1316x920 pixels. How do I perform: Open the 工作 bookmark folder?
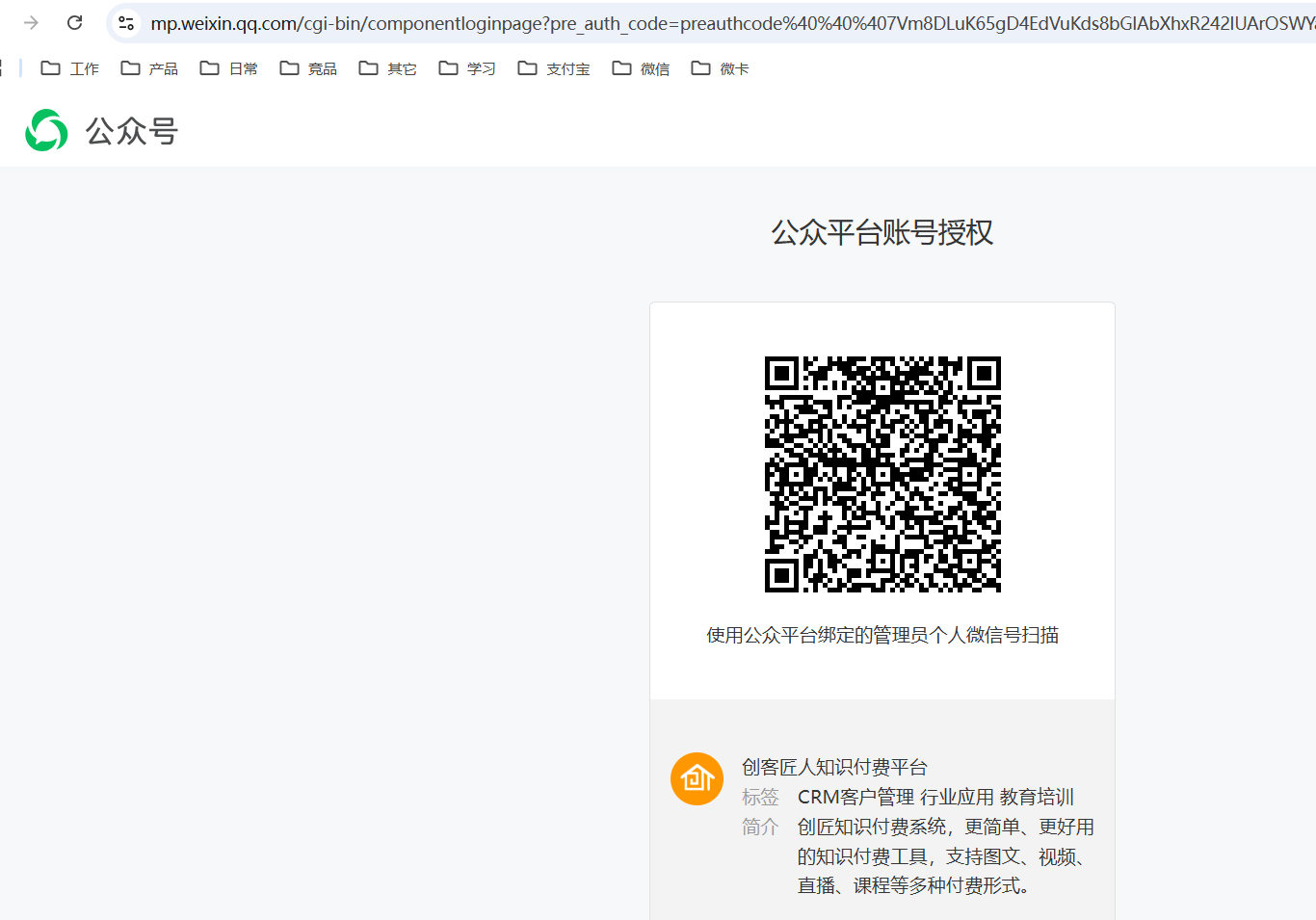pyautogui.click(x=70, y=68)
